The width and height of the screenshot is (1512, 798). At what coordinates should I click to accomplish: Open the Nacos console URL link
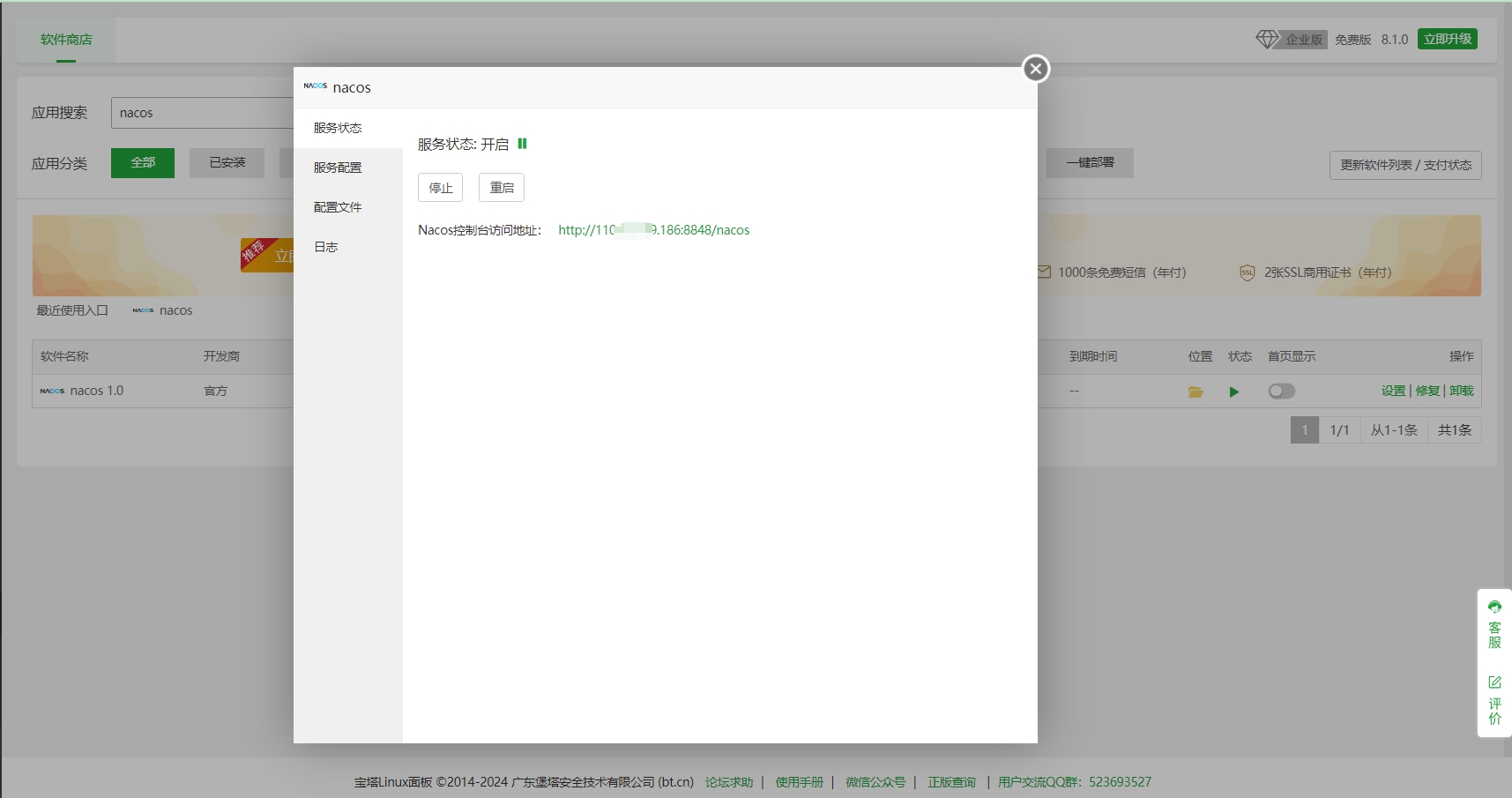[653, 230]
